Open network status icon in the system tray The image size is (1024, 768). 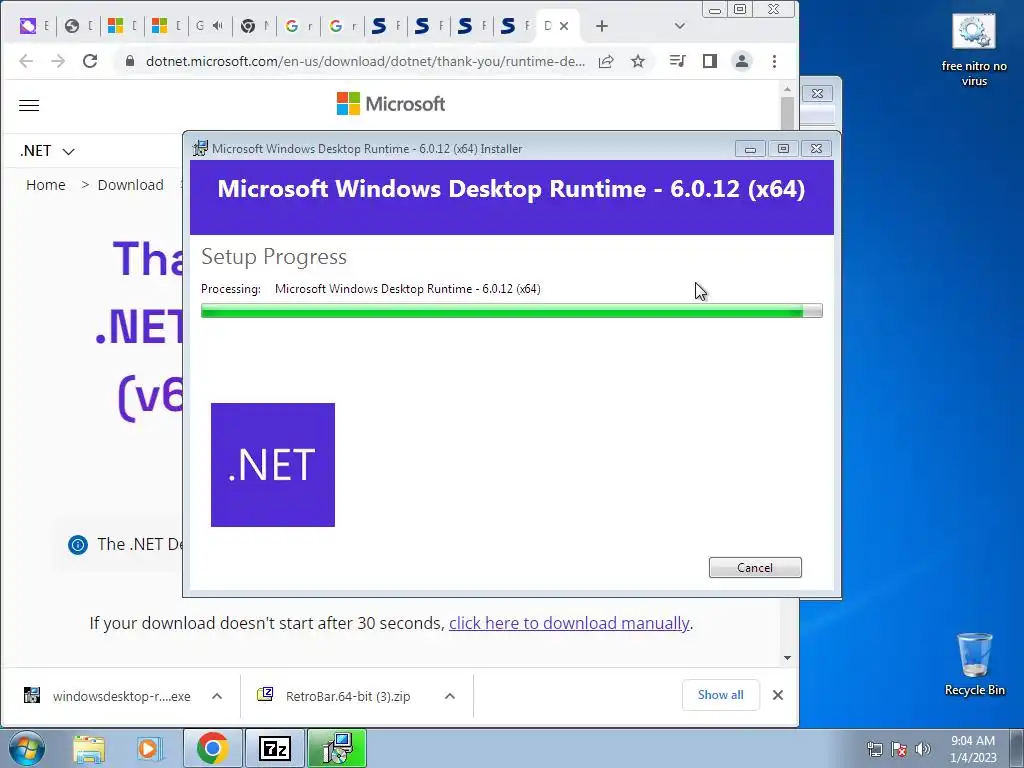pos(874,749)
